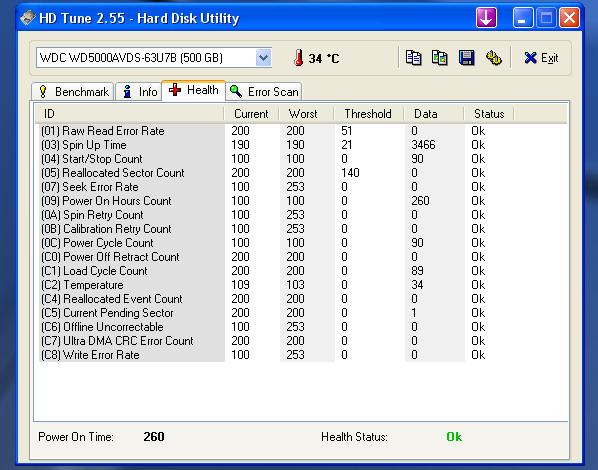Screen dimensions: 598x470
Task: Sort by the Current column header
Action: [x=251, y=114]
